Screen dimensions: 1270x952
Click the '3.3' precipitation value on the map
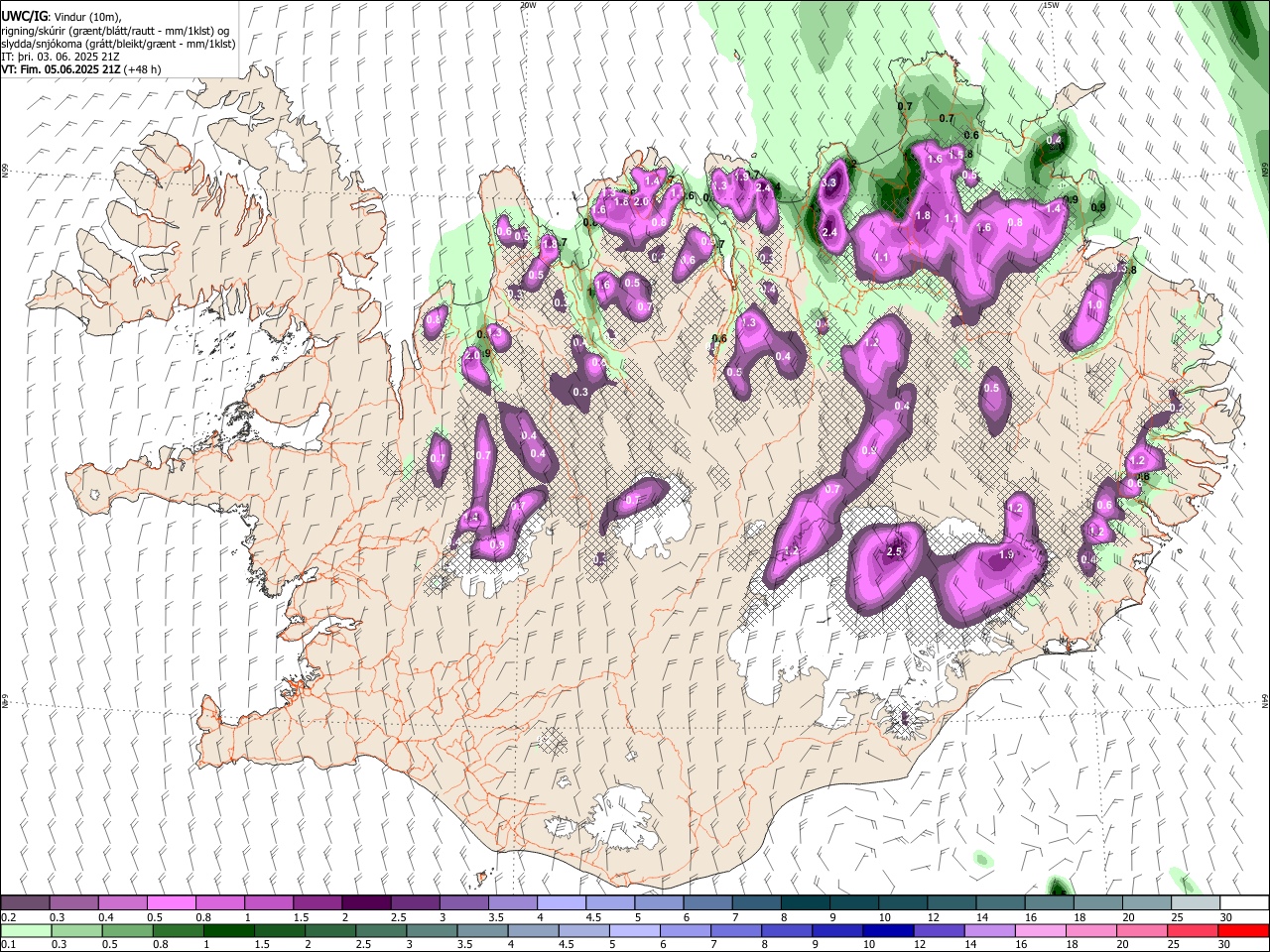click(x=830, y=183)
